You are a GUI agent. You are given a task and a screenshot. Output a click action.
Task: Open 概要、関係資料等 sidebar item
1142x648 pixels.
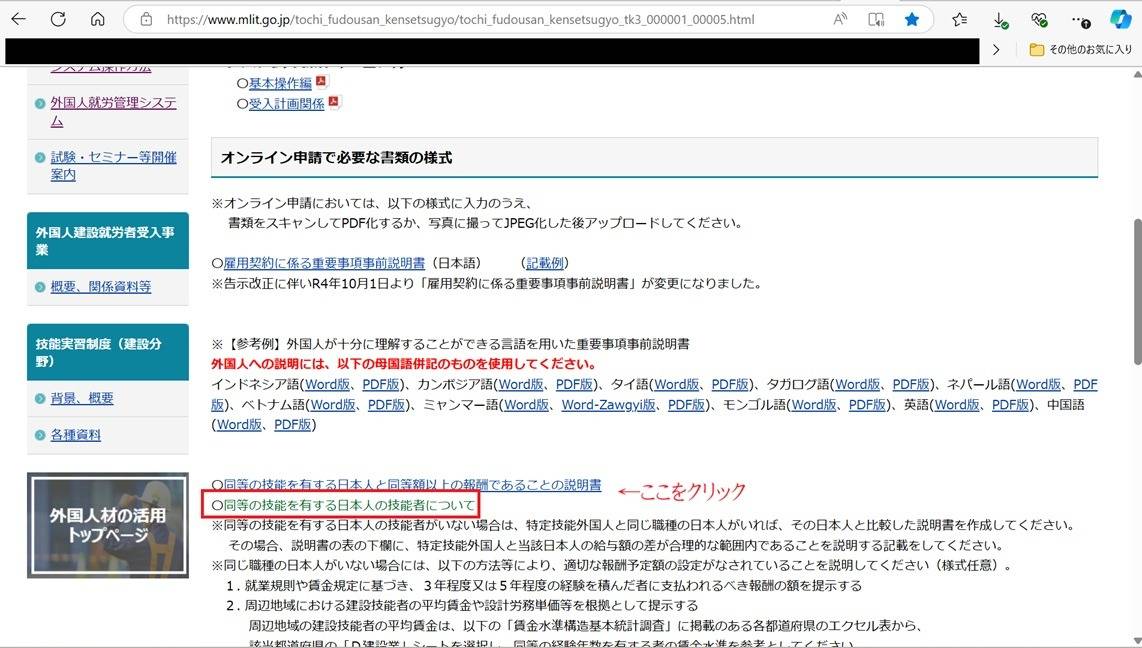coord(101,286)
